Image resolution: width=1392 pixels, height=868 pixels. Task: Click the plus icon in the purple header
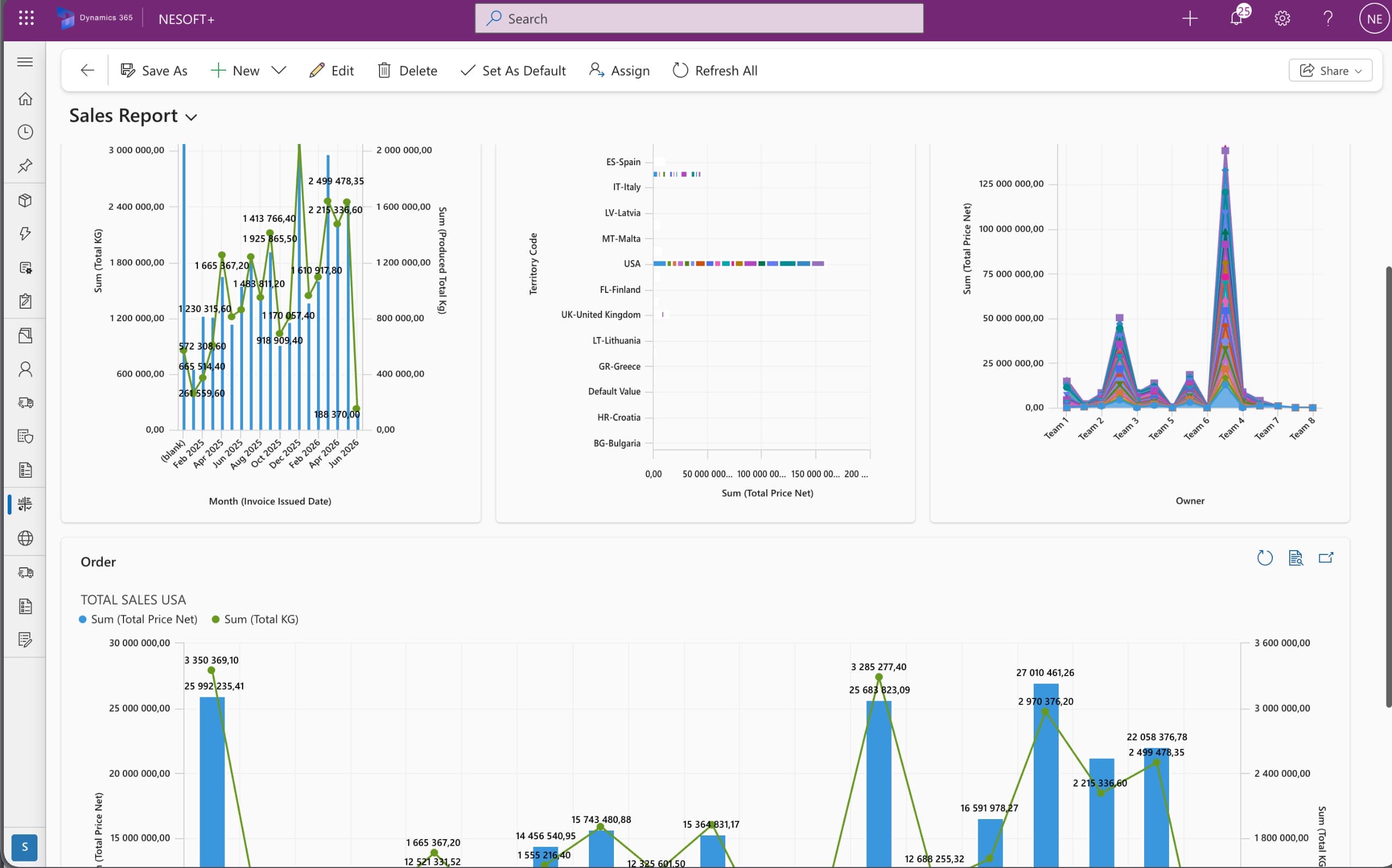(x=1190, y=19)
